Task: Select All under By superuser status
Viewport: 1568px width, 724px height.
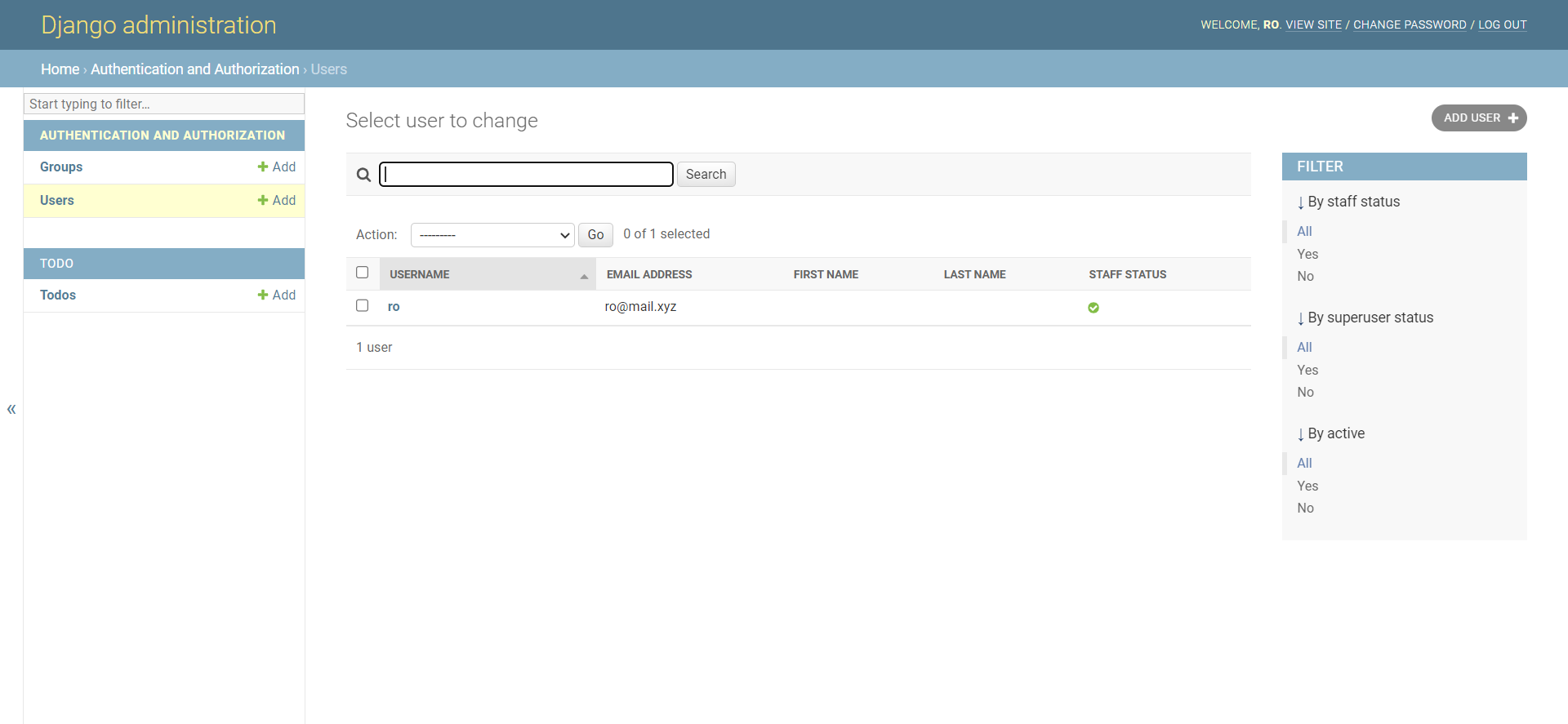Action: (1305, 347)
